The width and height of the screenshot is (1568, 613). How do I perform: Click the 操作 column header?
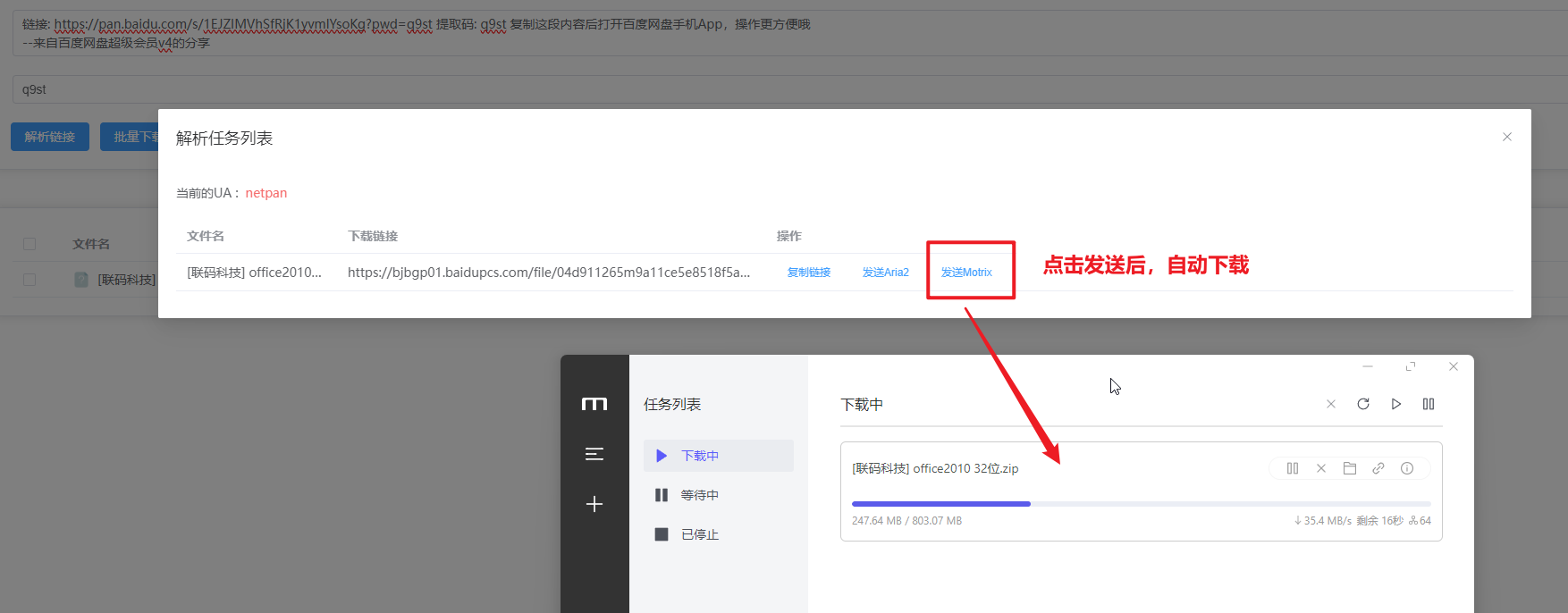coord(789,236)
